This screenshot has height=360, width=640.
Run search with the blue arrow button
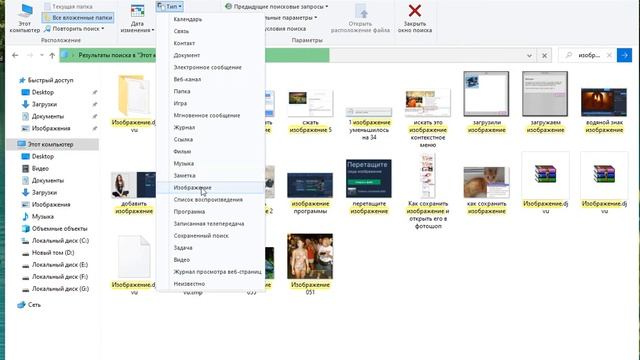coord(624,55)
